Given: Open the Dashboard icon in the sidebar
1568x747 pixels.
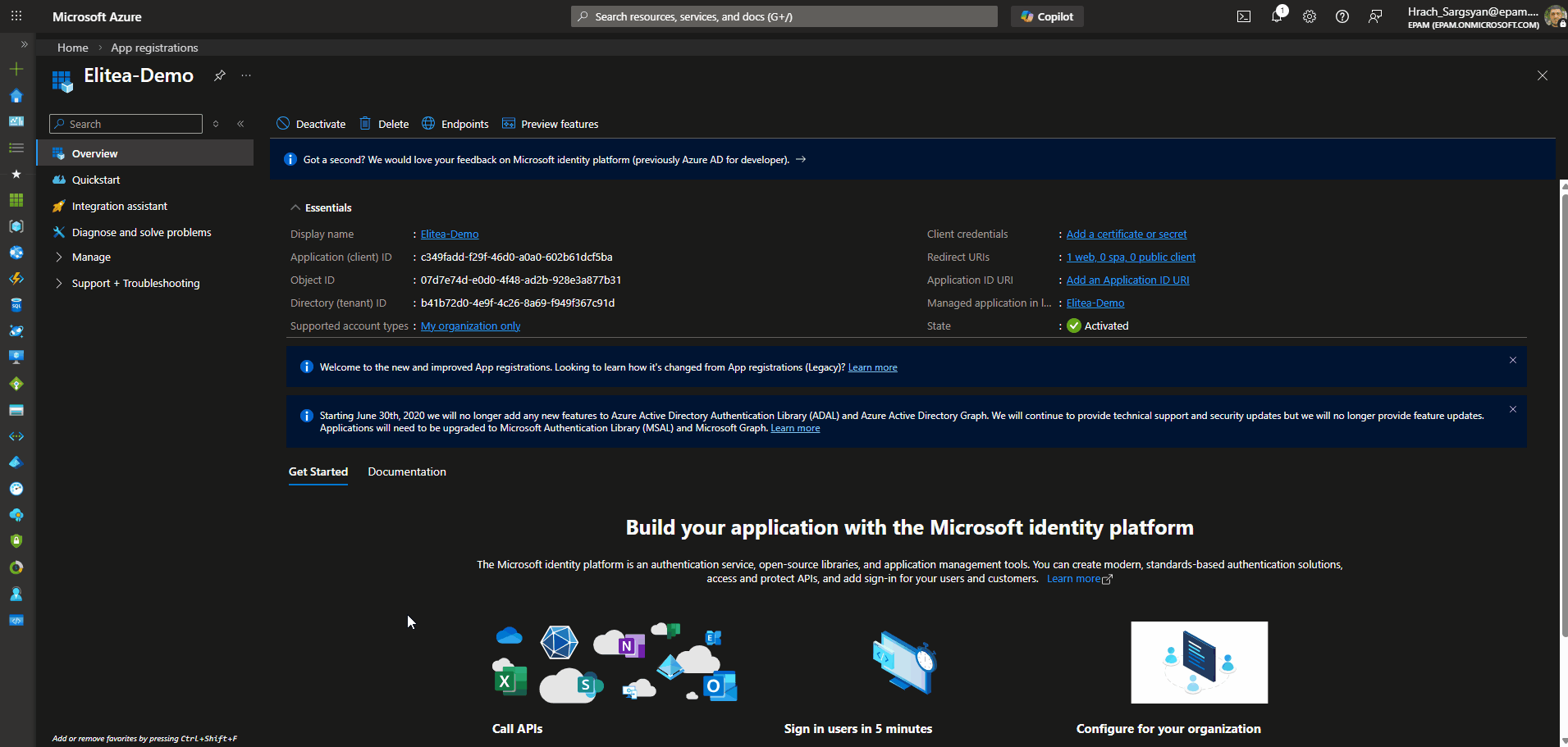Looking at the screenshot, I should click(x=16, y=121).
